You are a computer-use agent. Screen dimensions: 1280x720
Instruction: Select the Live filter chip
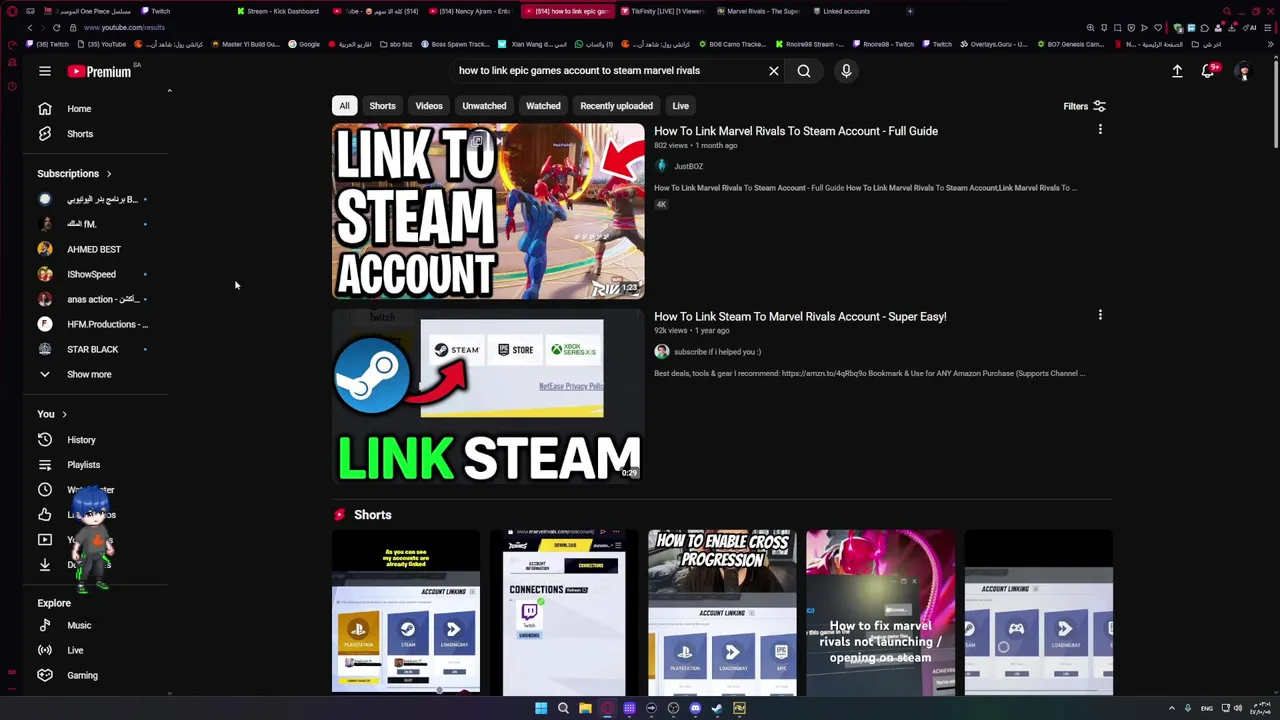tap(680, 106)
